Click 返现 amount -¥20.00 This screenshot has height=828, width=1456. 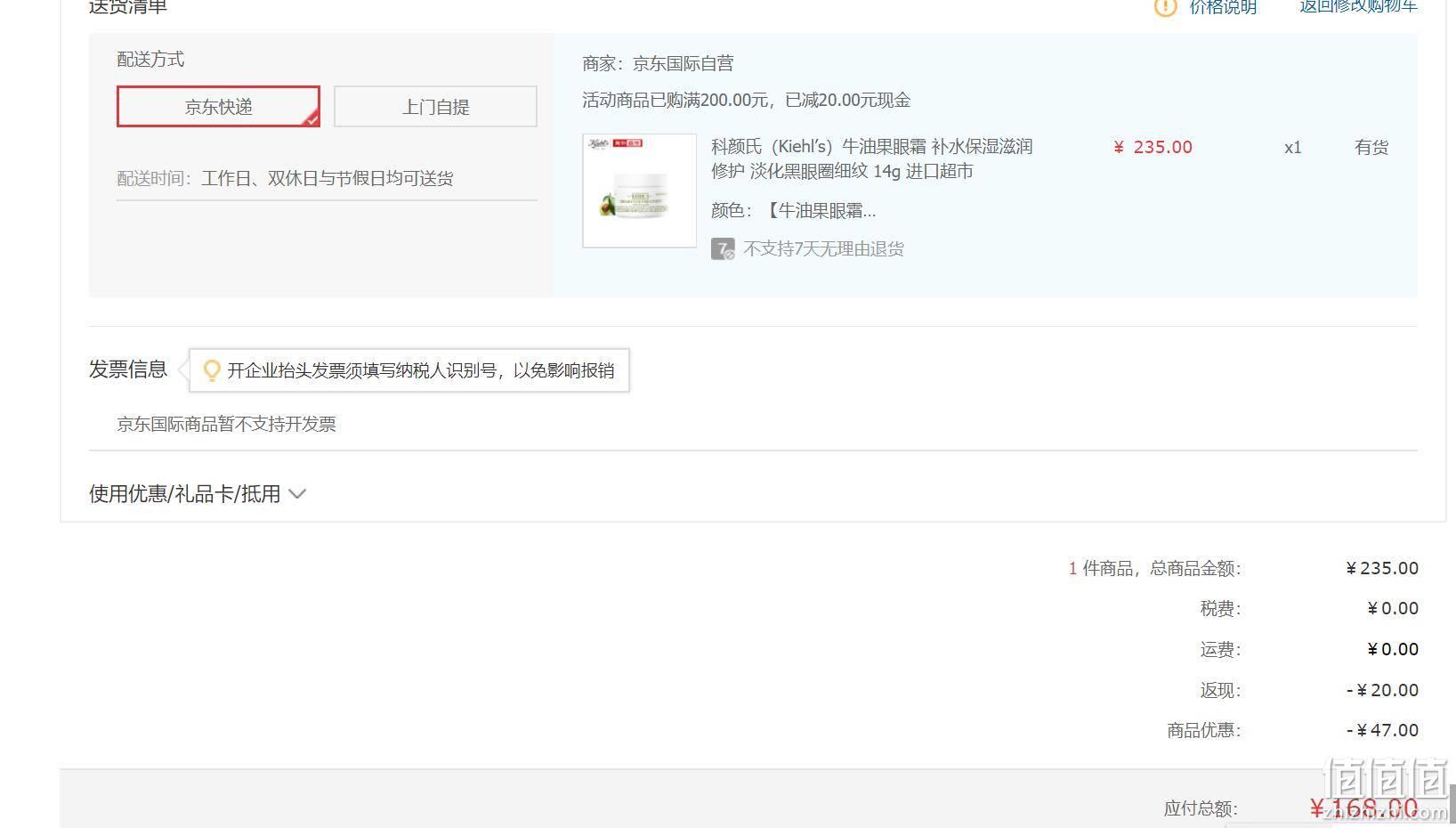coord(1383,690)
